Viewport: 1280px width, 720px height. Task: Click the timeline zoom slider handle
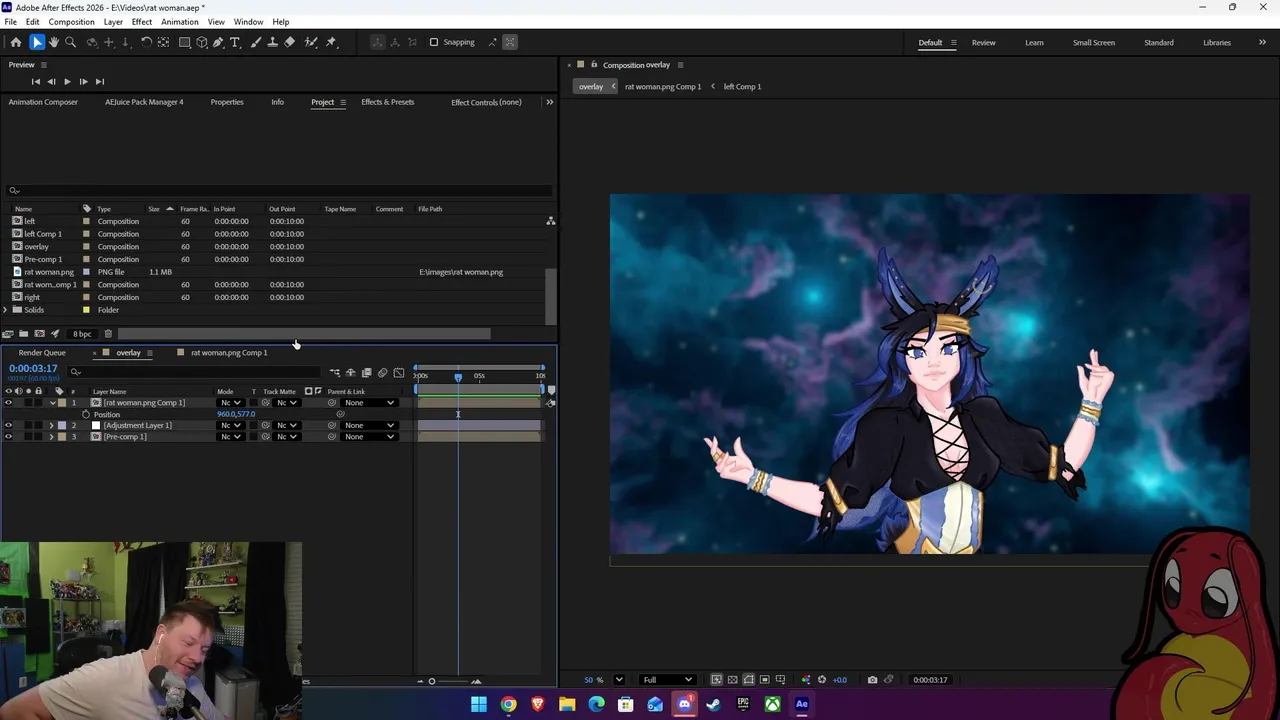tap(432, 681)
